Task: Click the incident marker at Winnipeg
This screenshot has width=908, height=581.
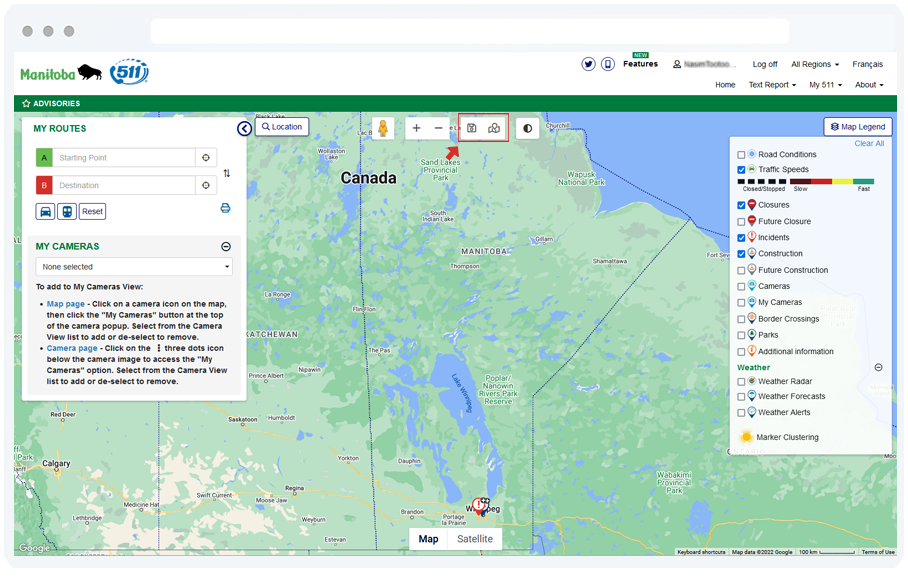Action: [x=478, y=505]
